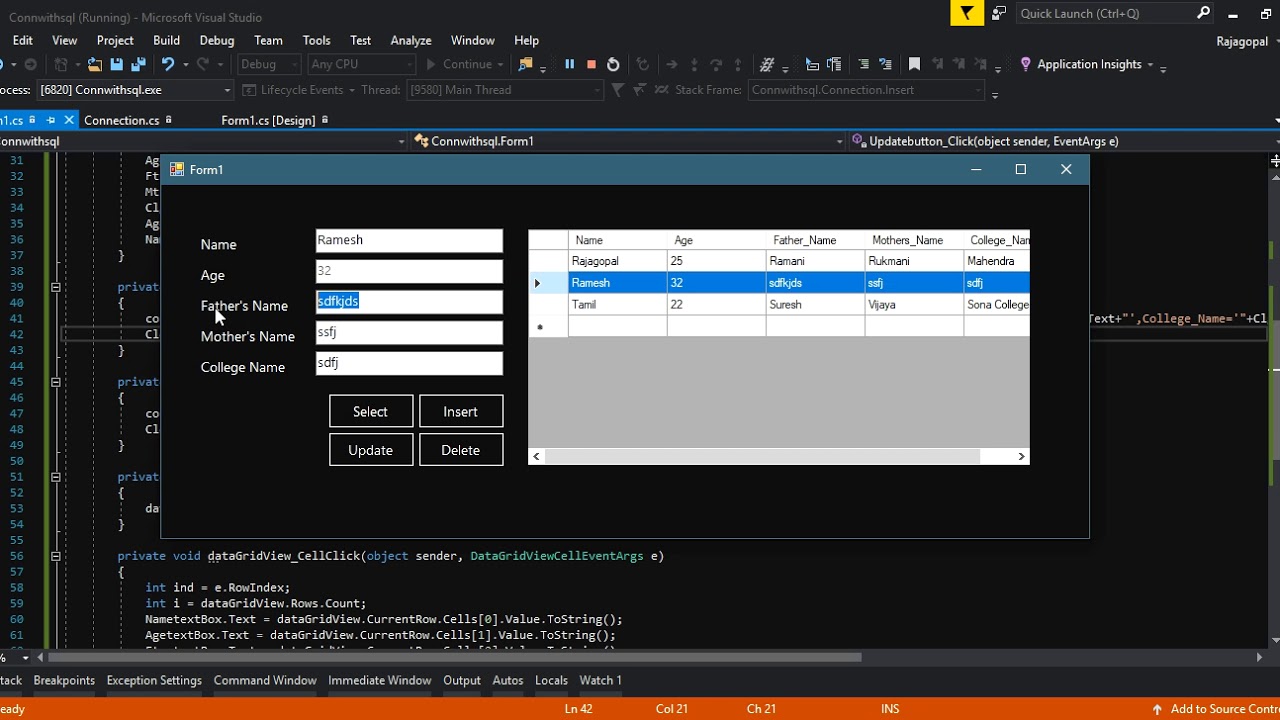Click the Save icon in the toolbar
The height and width of the screenshot is (720, 1280).
pyautogui.click(x=117, y=64)
